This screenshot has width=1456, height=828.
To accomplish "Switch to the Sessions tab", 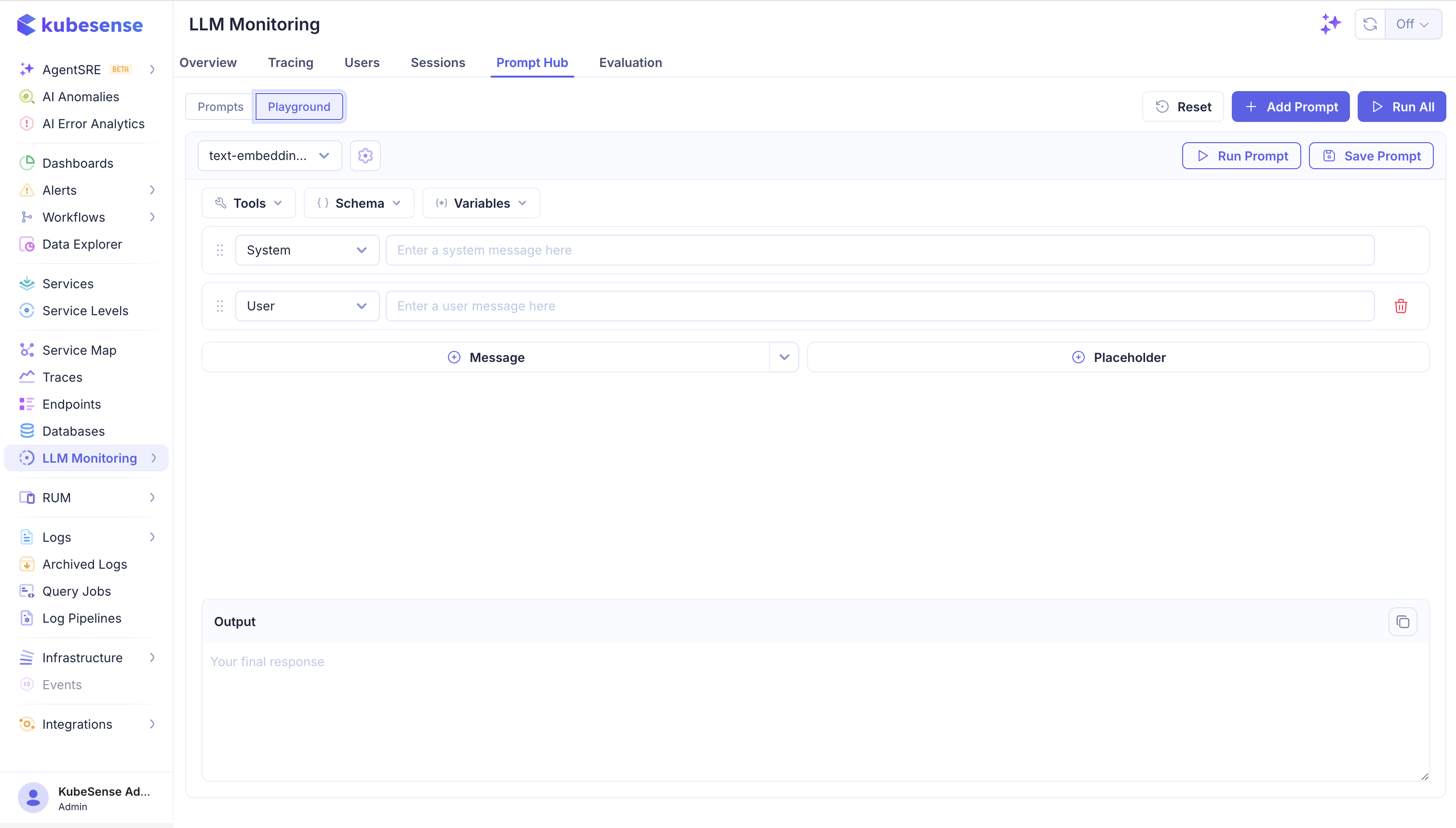I will (x=438, y=63).
